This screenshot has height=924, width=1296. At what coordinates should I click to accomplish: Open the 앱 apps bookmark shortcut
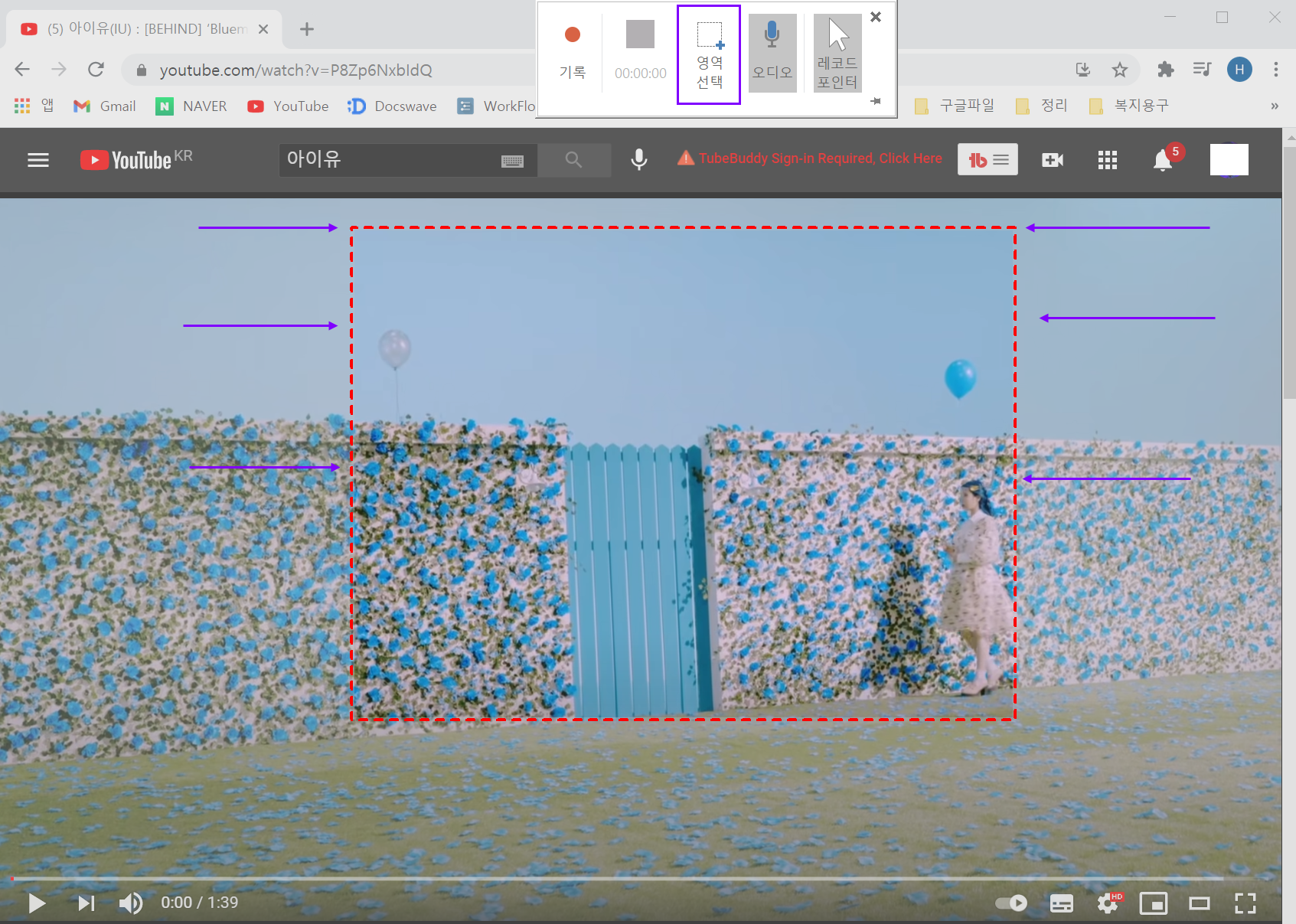pyautogui.click(x=34, y=106)
